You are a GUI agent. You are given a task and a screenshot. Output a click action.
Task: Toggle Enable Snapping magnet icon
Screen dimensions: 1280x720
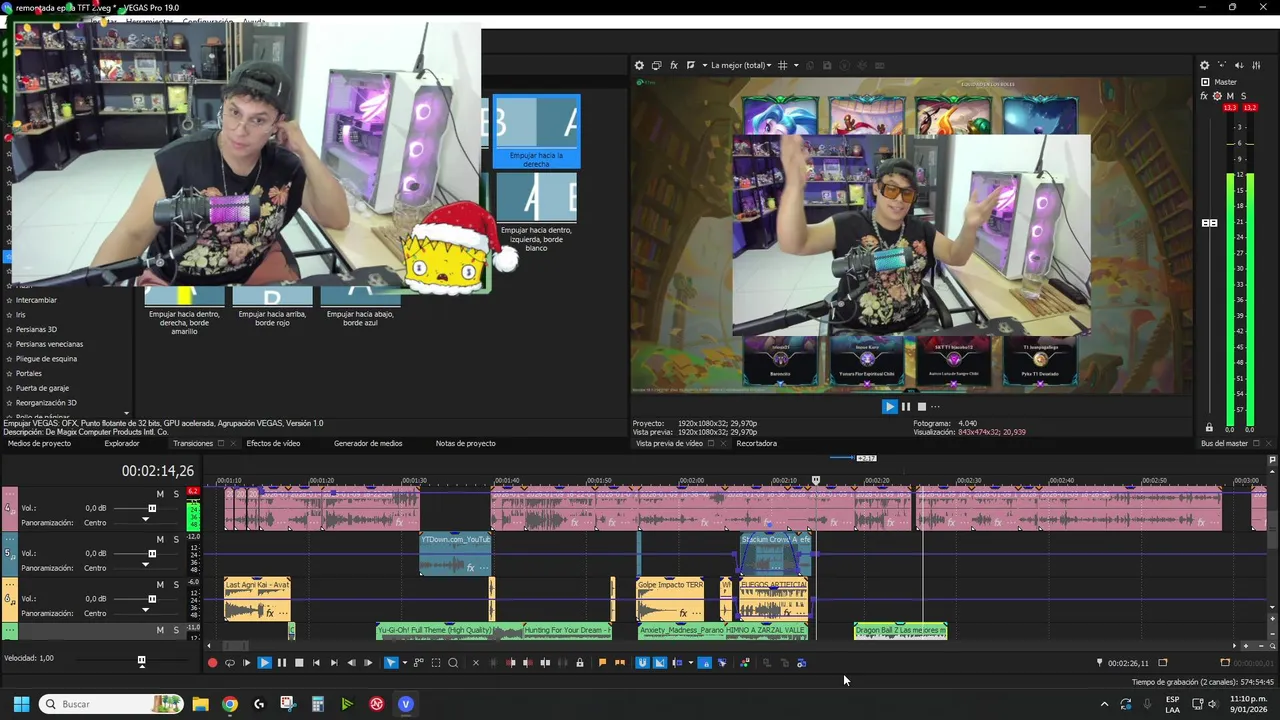click(x=642, y=663)
